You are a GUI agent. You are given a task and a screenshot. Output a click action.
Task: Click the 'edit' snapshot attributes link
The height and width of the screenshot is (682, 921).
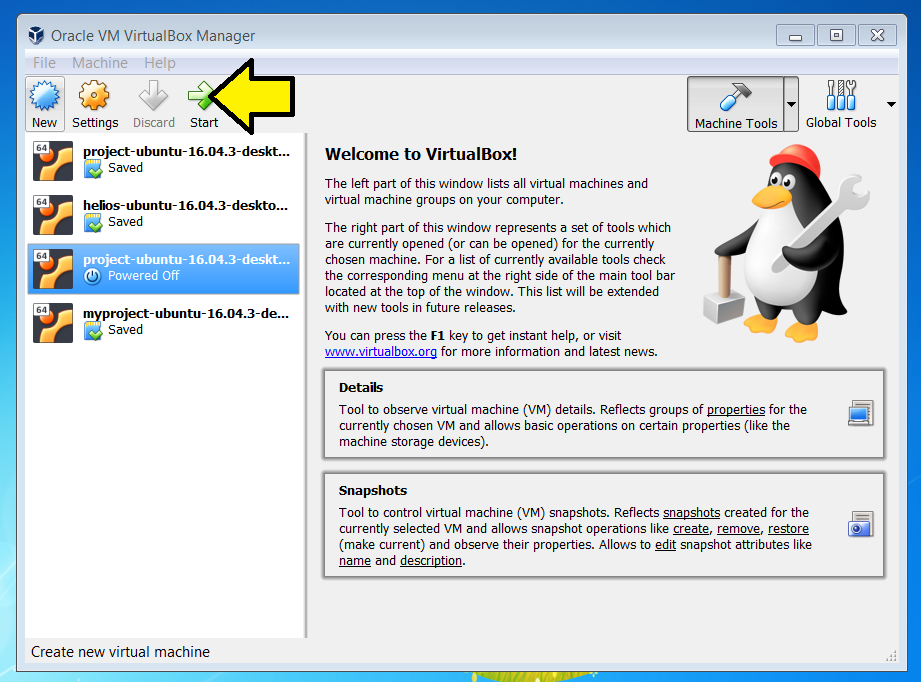(665, 545)
